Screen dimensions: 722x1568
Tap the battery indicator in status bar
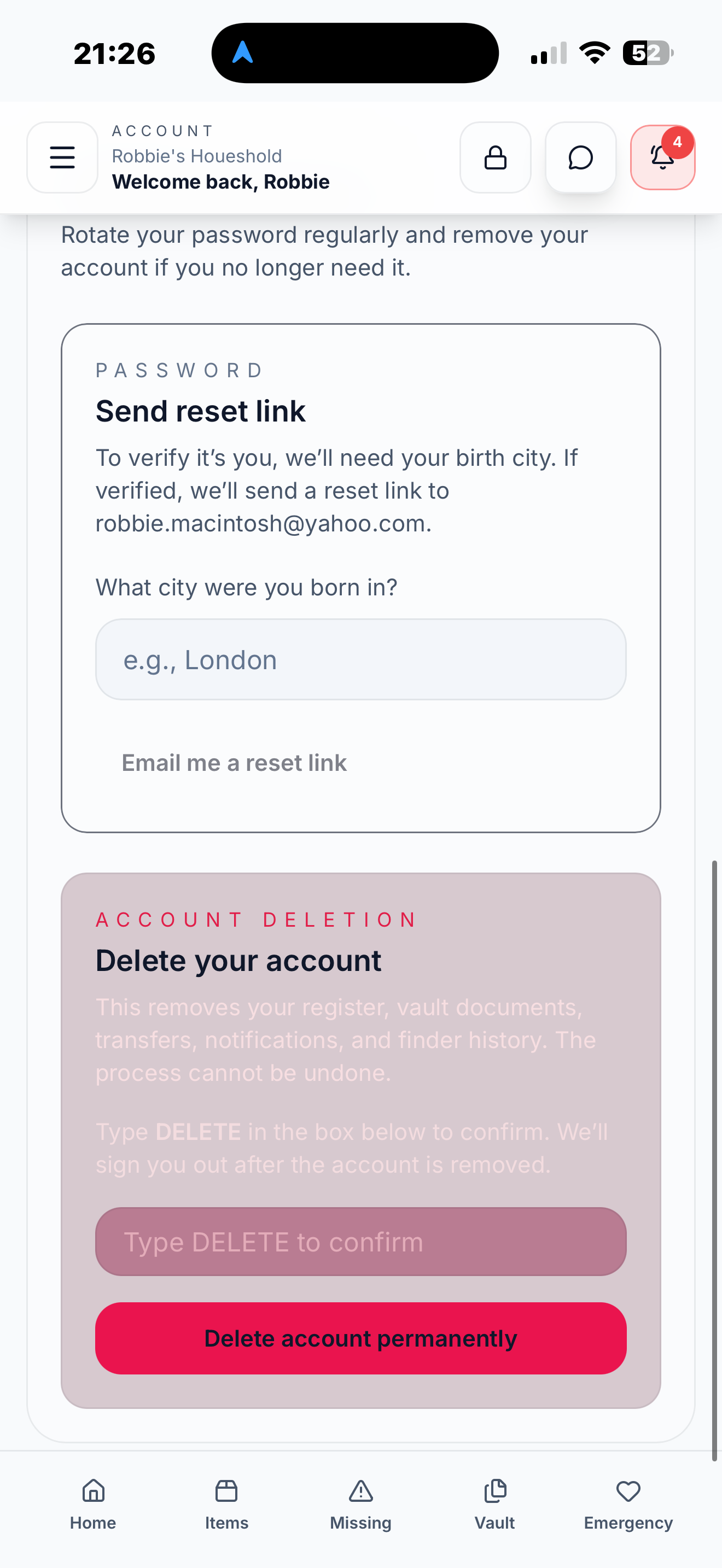648,53
